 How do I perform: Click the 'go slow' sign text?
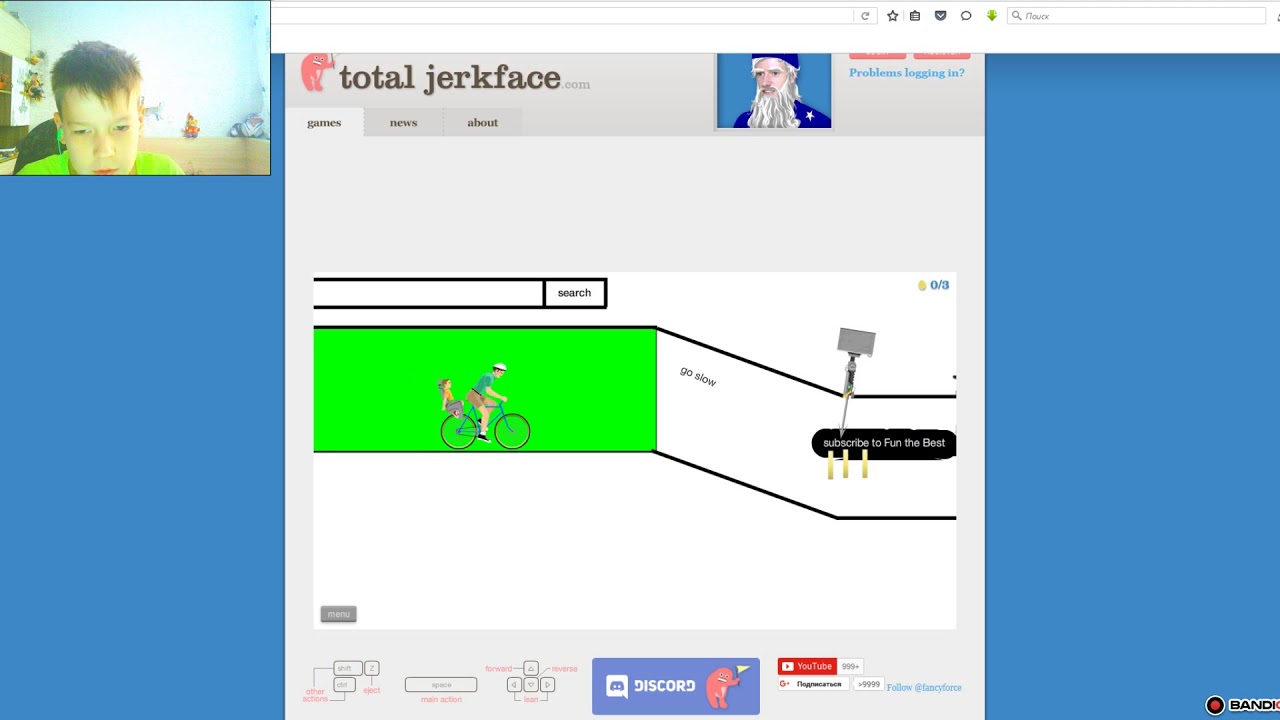click(x=698, y=377)
